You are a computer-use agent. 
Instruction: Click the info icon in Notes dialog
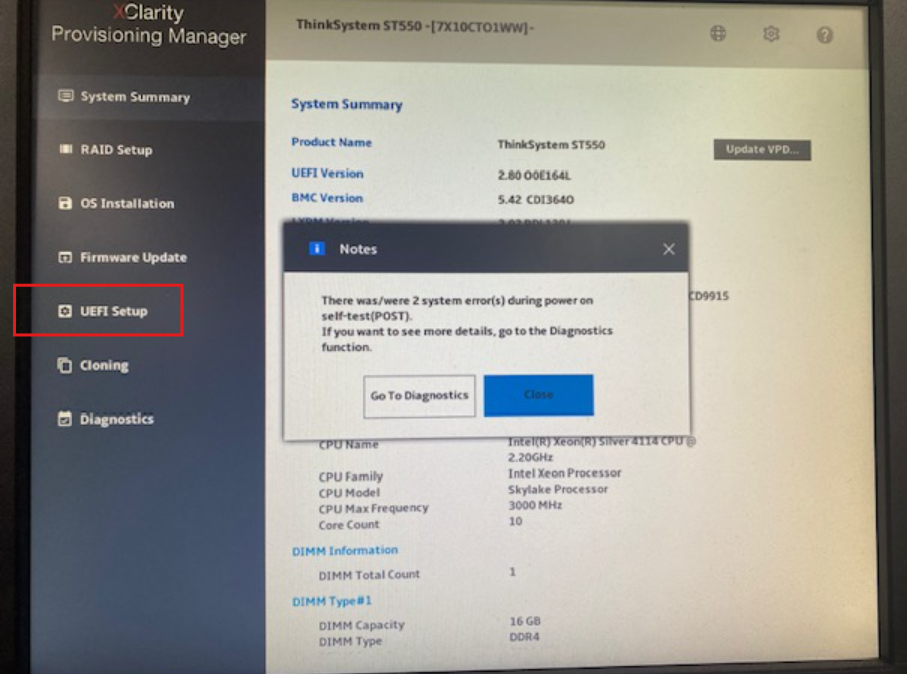[x=317, y=249]
